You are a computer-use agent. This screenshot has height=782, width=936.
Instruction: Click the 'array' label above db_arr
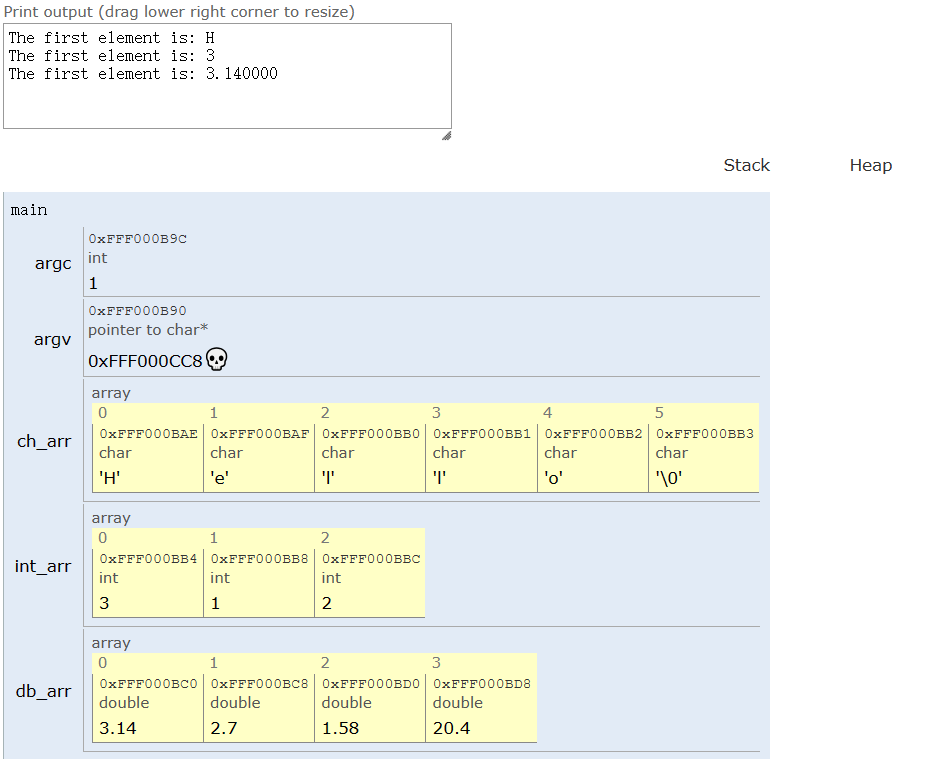pos(111,644)
